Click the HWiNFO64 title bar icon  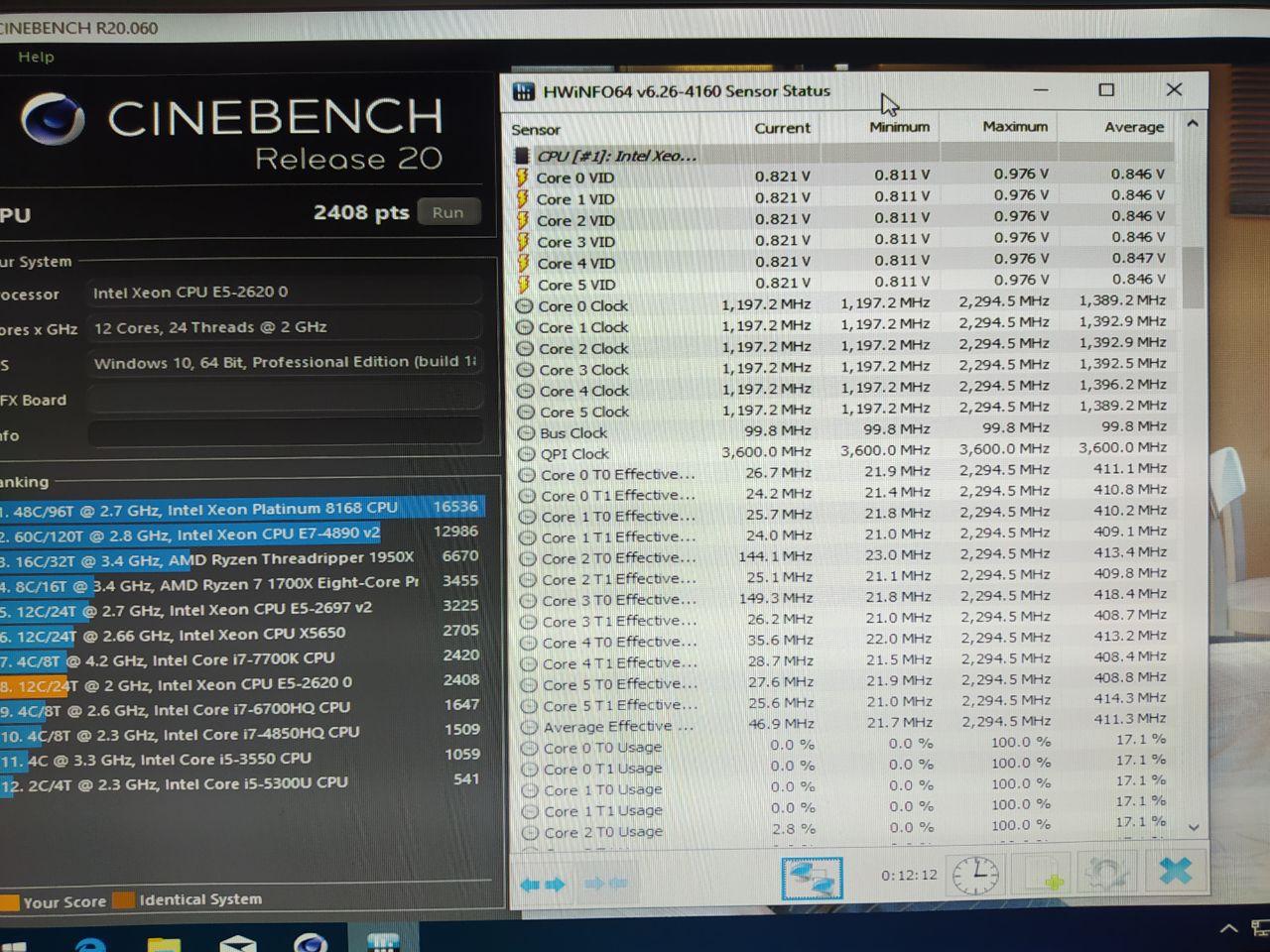(523, 92)
